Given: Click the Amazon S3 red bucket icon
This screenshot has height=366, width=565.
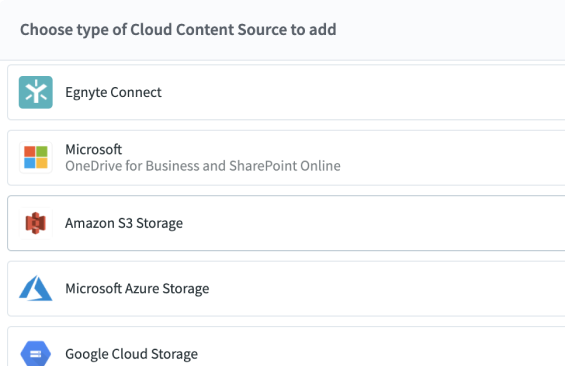Looking at the screenshot, I should pyautogui.click(x=36, y=223).
